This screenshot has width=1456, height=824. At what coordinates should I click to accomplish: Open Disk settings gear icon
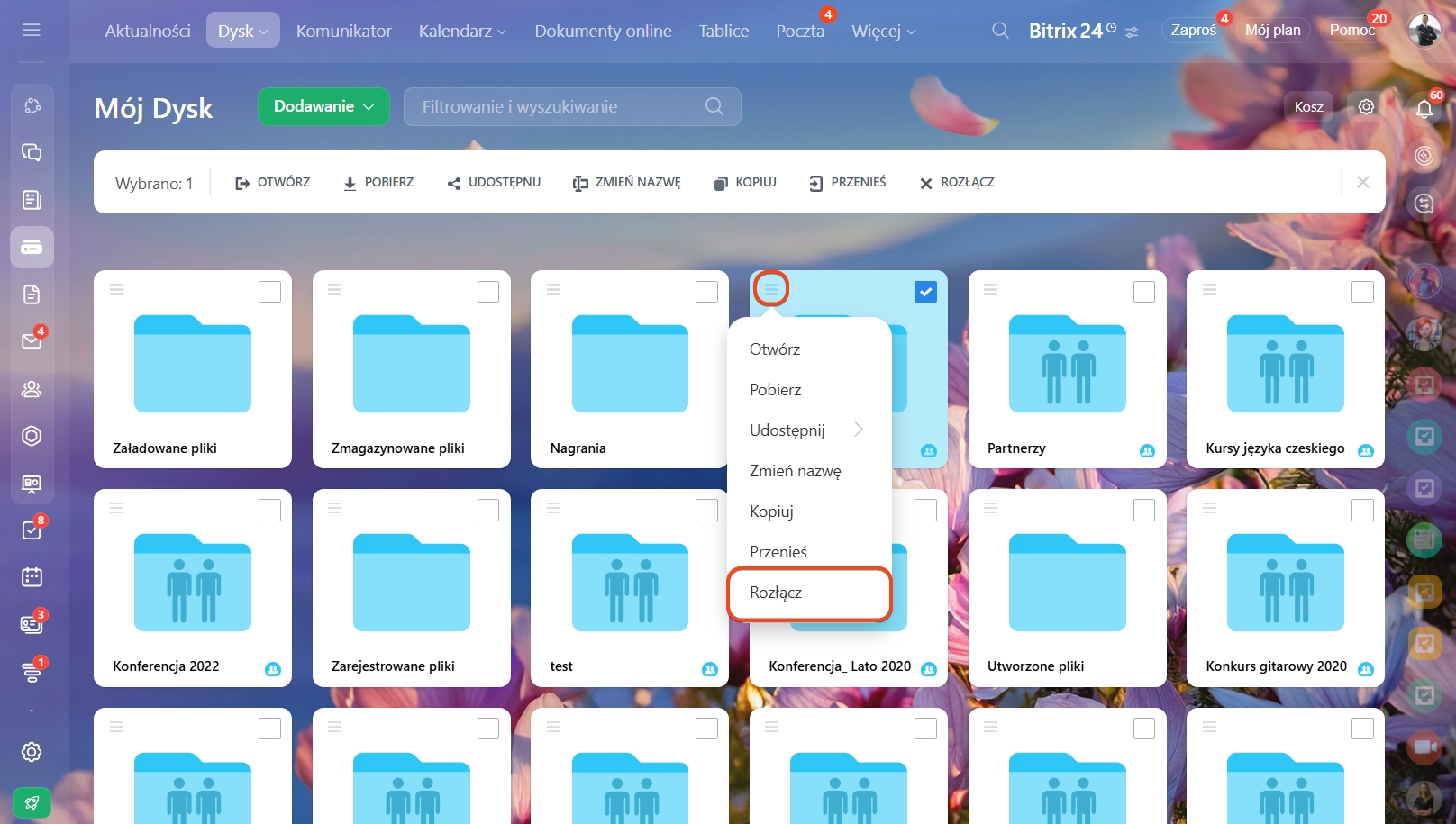coord(1366,106)
